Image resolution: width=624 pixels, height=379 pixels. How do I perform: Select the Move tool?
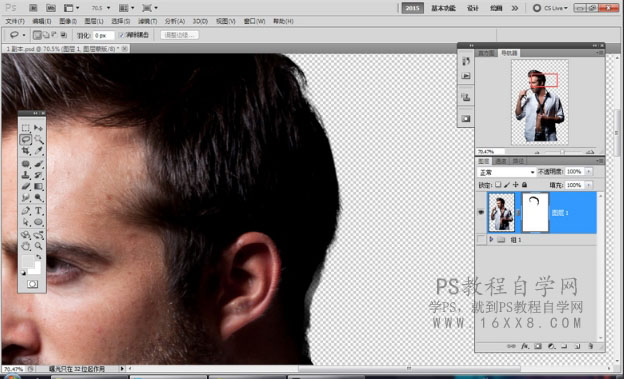[39, 128]
